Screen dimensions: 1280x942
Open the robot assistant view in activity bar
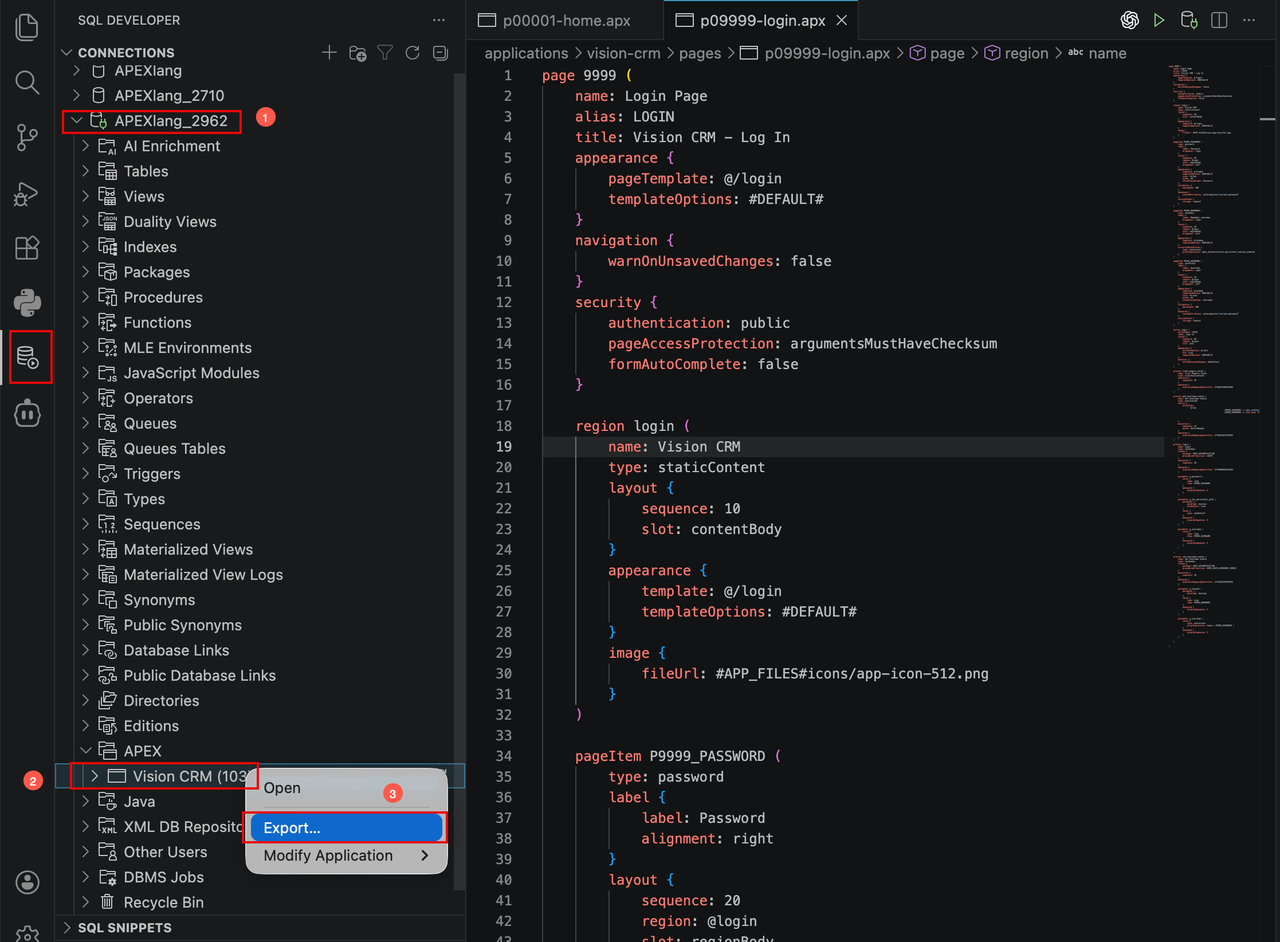(x=28, y=413)
